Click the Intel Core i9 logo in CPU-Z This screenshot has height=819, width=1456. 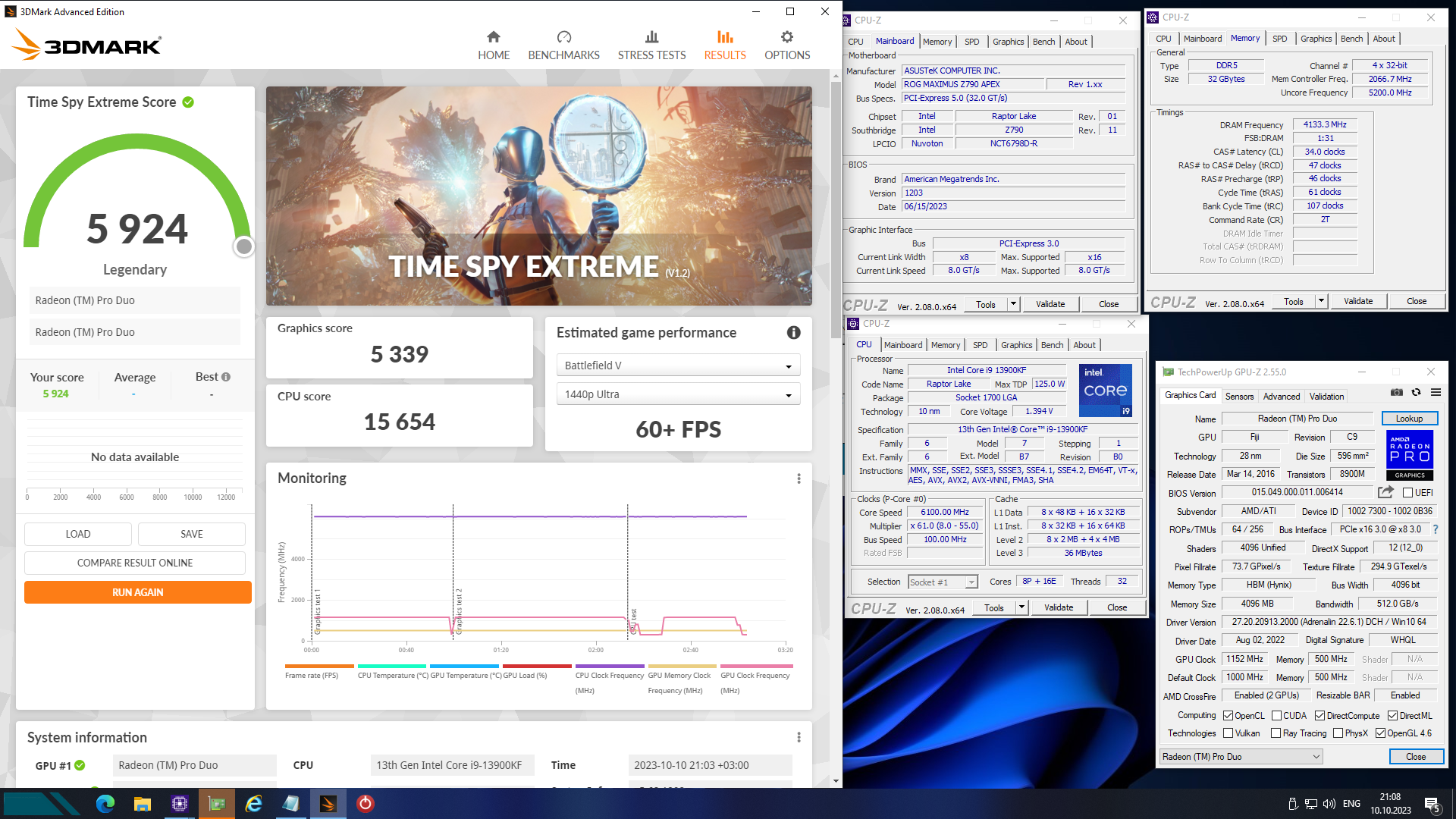point(1105,390)
